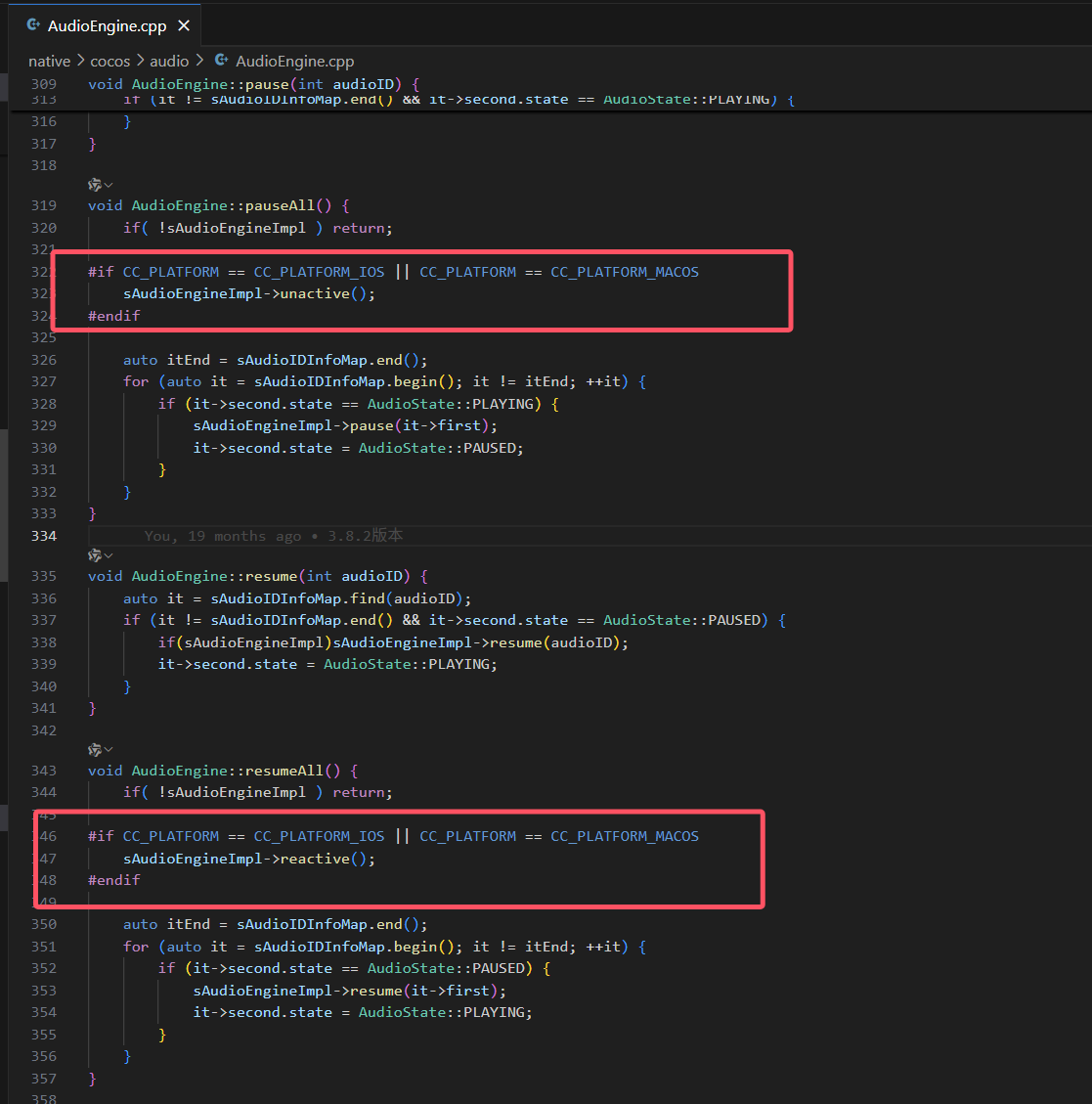Close the AudioEngine.cpp tab
The image size is (1092, 1104).
pyautogui.click(x=184, y=26)
